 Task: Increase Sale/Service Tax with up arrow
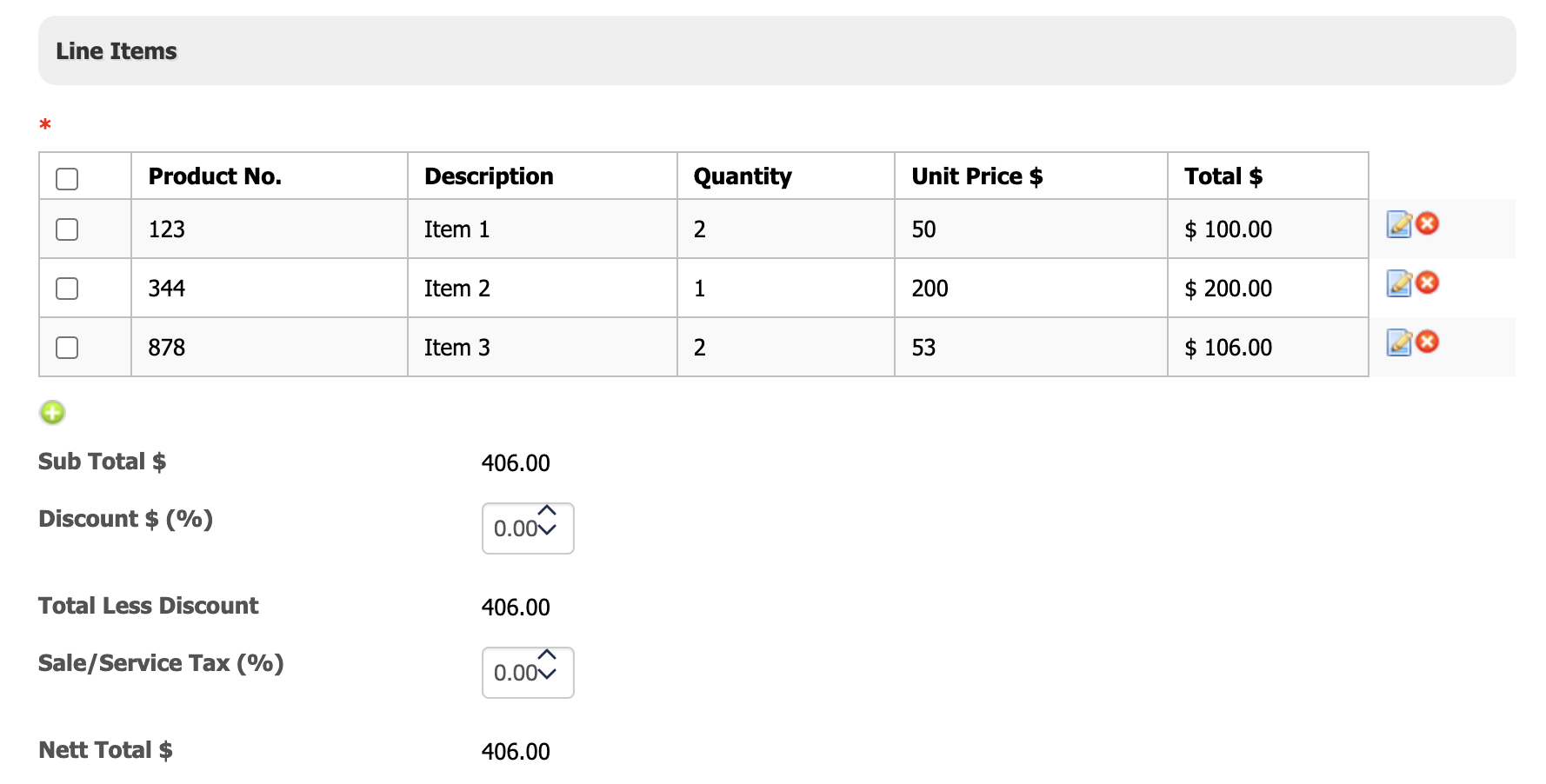click(x=547, y=655)
